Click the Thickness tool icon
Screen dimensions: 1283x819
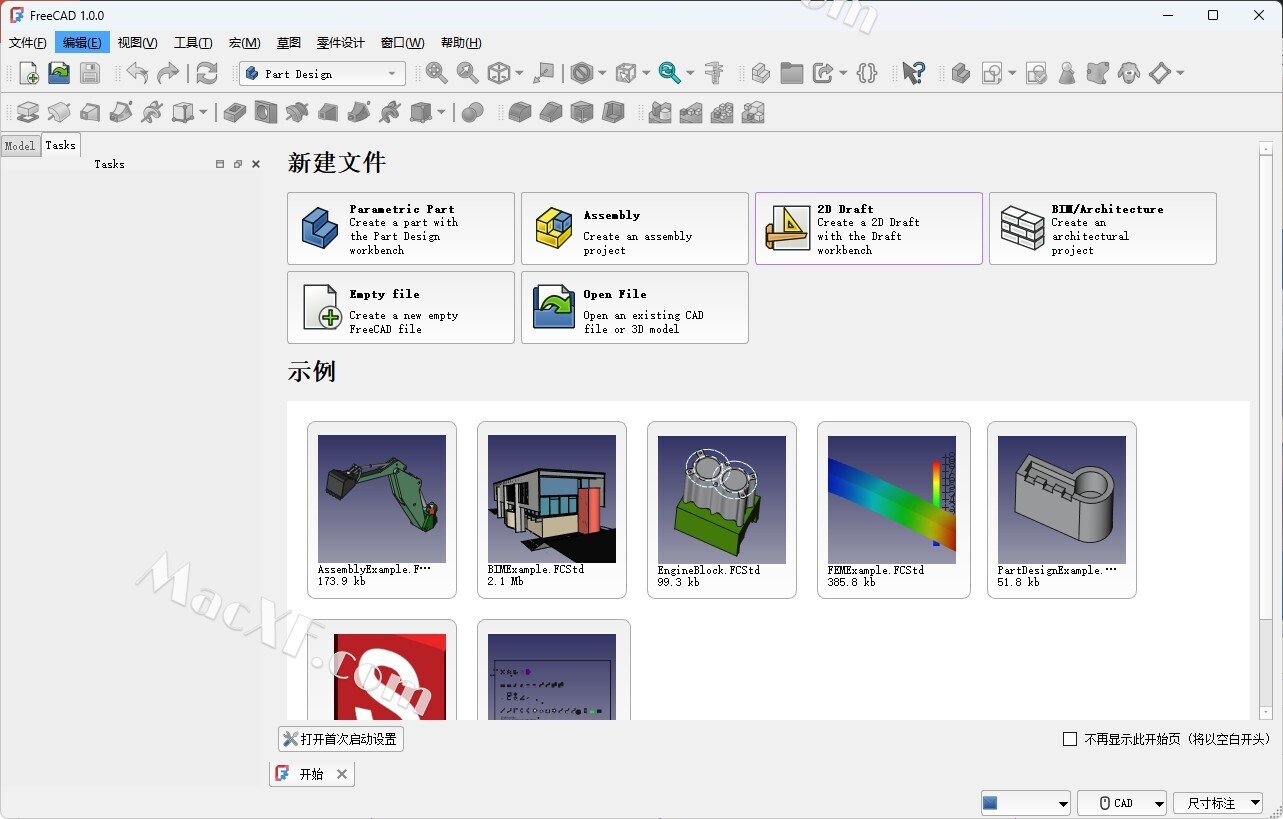tap(613, 113)
